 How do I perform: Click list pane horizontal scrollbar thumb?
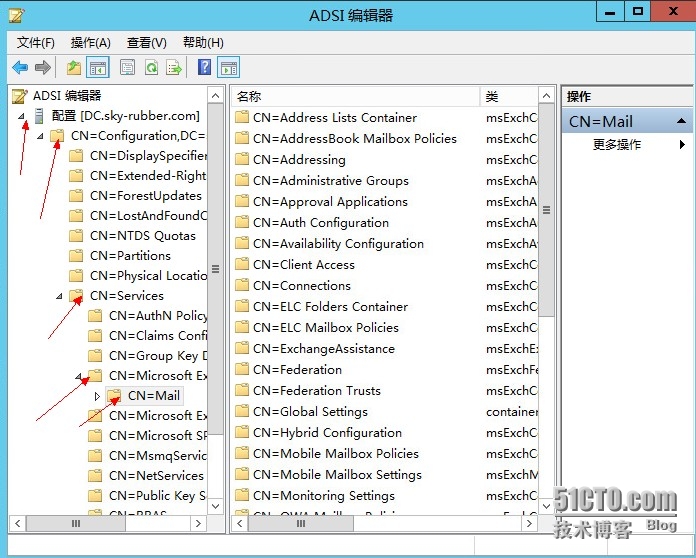click(x=301, y=524)
